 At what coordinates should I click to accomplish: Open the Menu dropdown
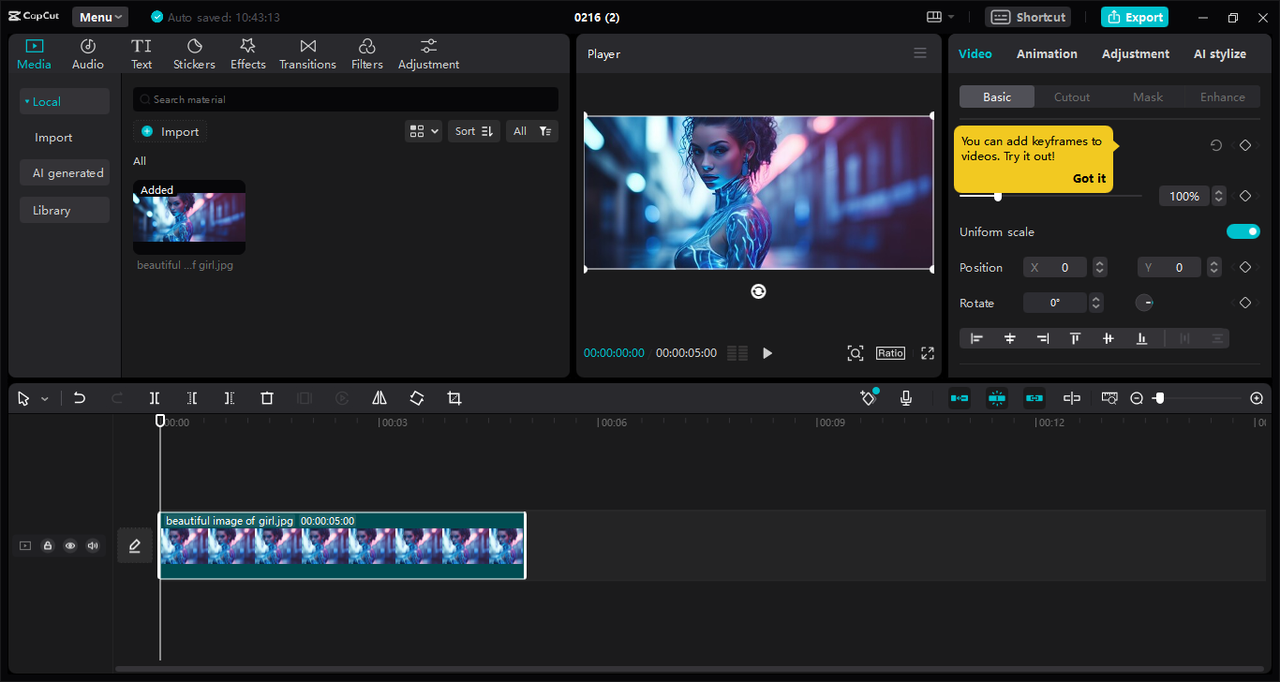point(100,17)
